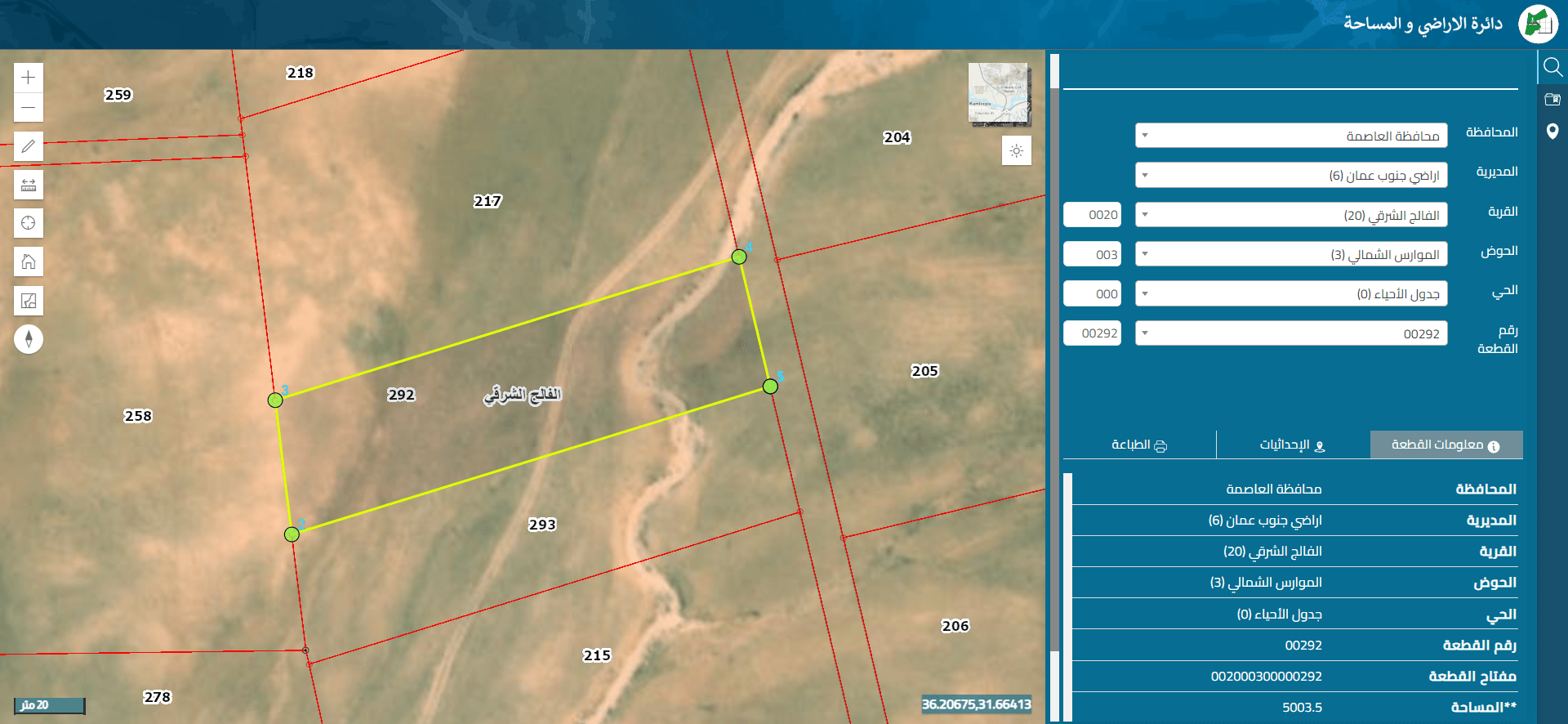This screenshot has height=724, width=1568.
Task: Open the search magnifier in sidebar
Action: pyautogui.click(x=1552, y=67)
